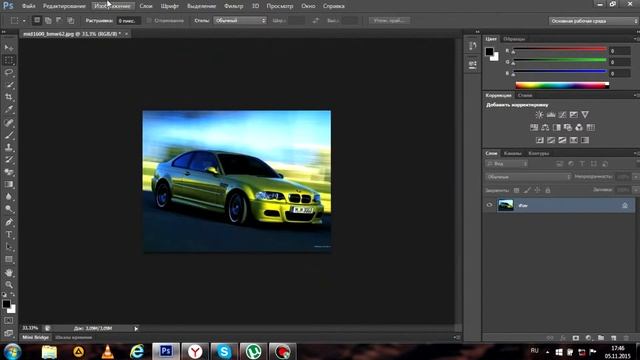The height and width of the screenshot is (360, 640).
Task: Click the delete layer trash icon
Action: 626,338
